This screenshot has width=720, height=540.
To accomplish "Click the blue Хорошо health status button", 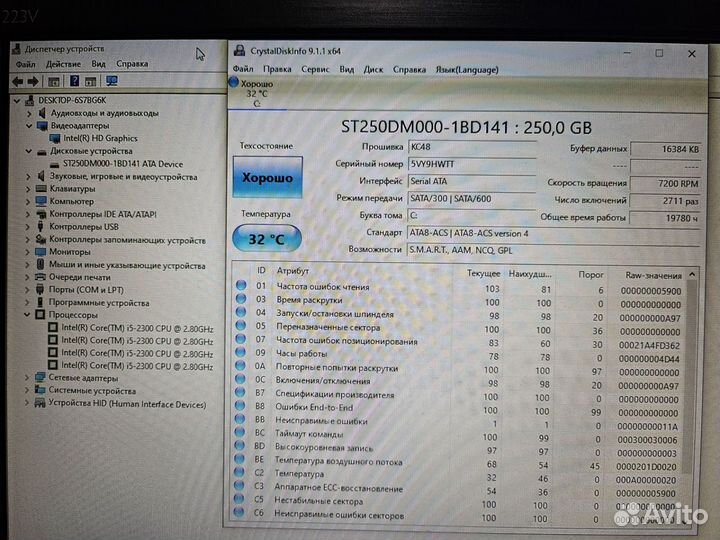I will [267, 177].
